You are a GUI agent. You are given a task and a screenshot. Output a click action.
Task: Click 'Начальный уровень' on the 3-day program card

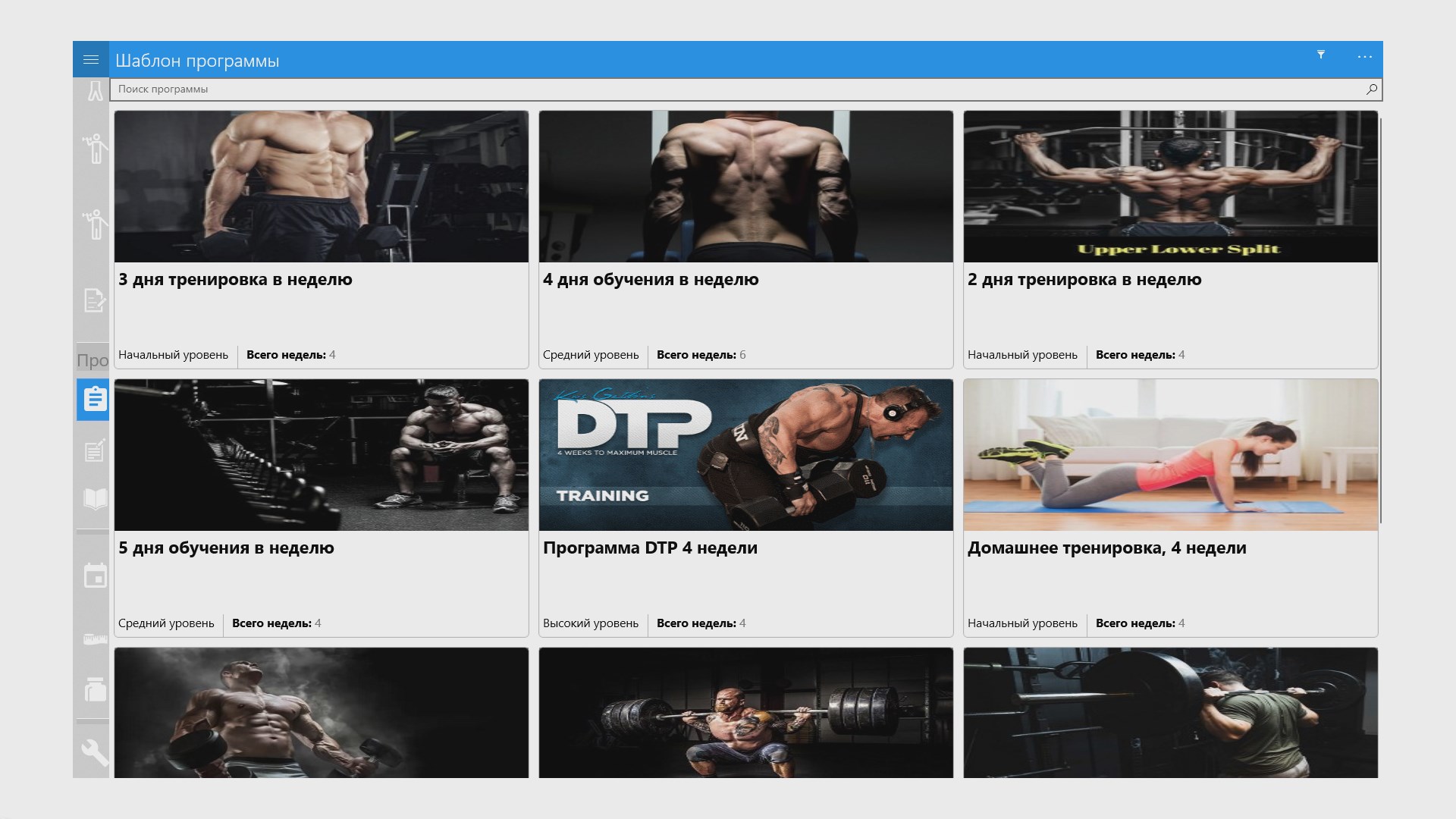173,355
